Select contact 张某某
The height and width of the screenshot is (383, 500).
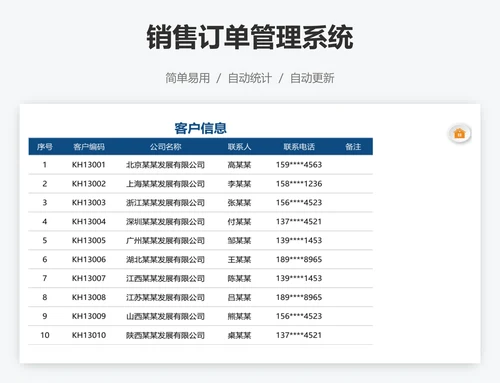pos(239,203)
